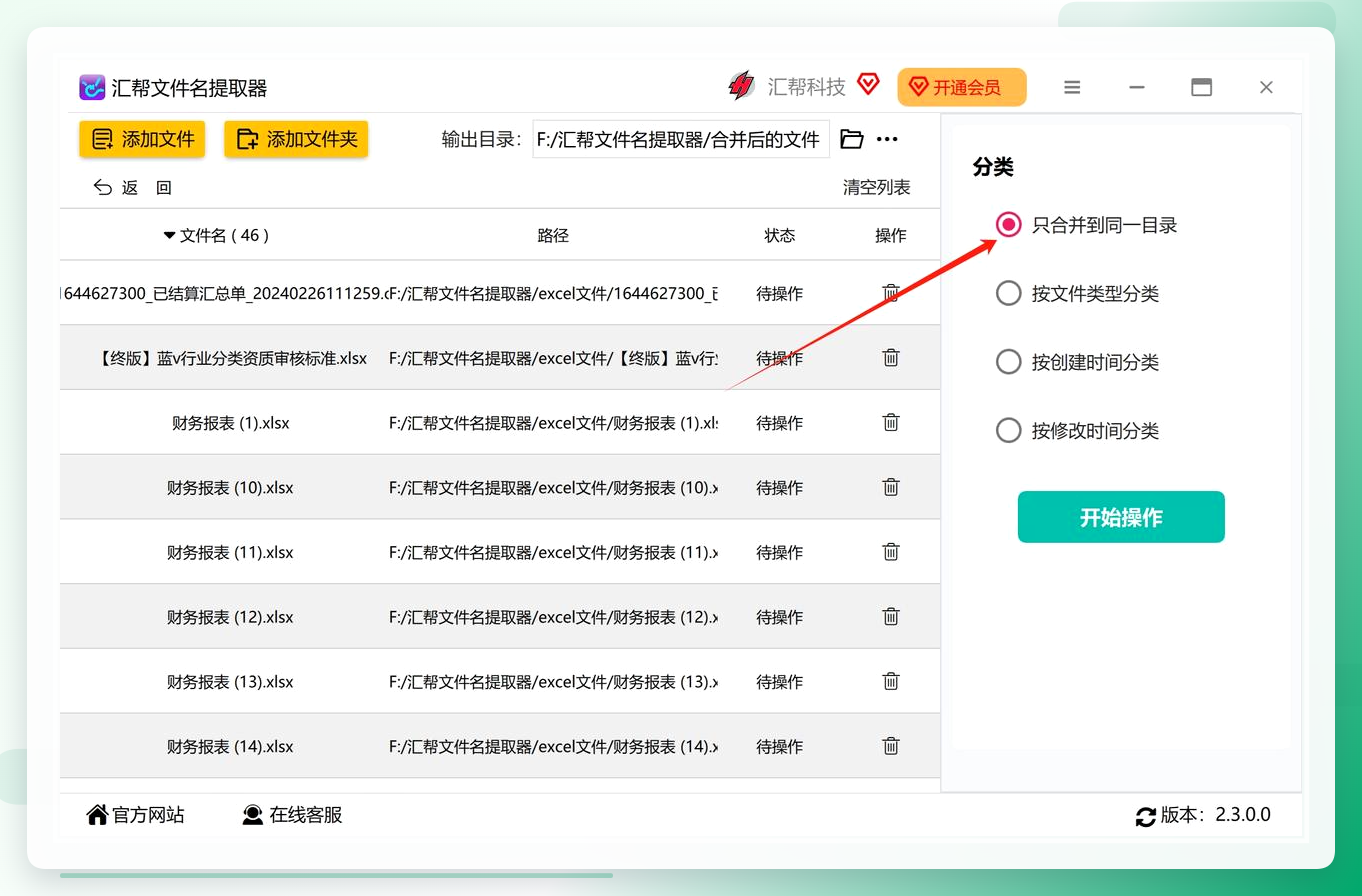Select 【终版】蓝v行业分类资质审核标准.xlsx file name

(x=232, y=357)
